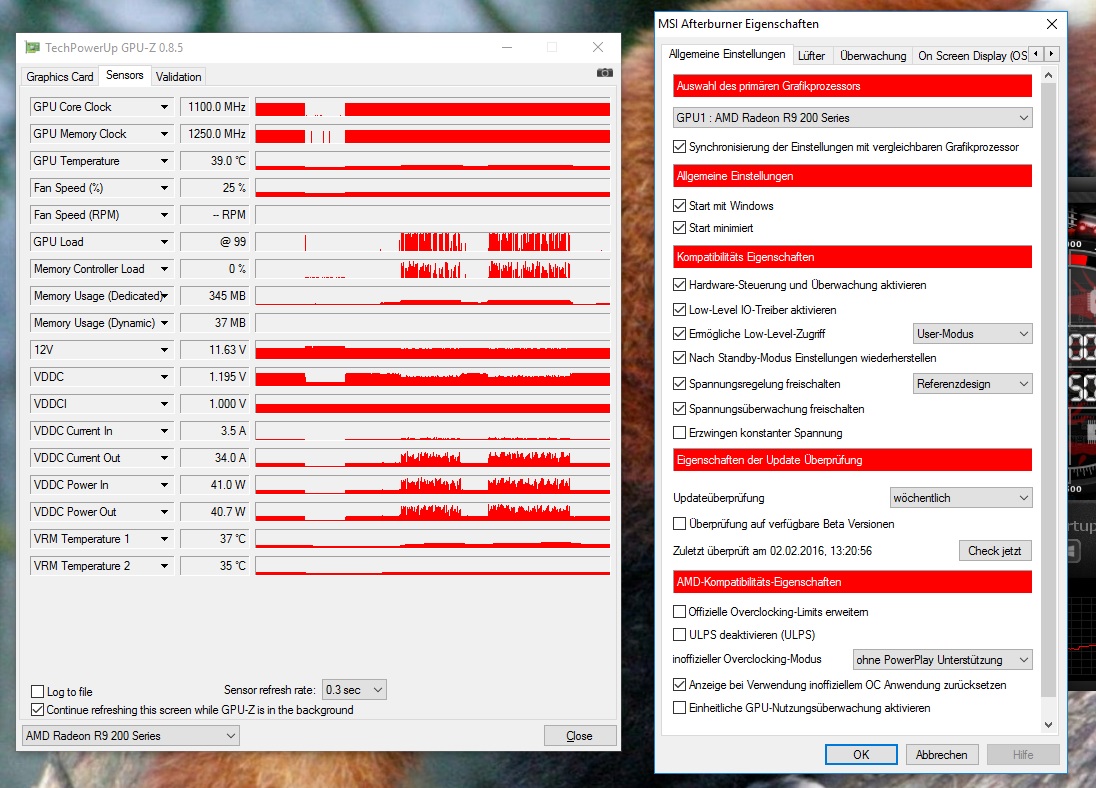Open Sensor refresh rate dropdown
The width and height of the screenshot is (1096, 788).
click(354, 690)
